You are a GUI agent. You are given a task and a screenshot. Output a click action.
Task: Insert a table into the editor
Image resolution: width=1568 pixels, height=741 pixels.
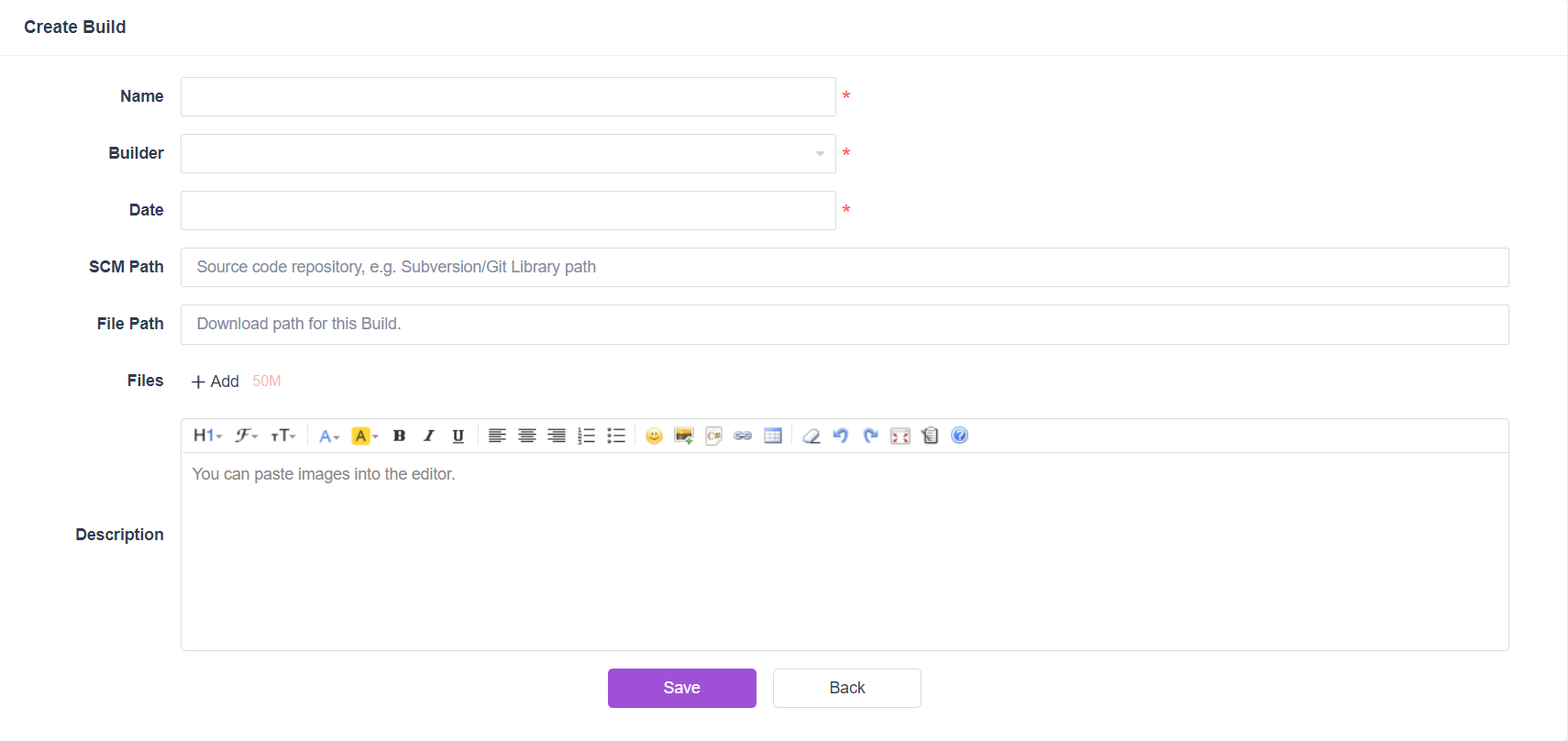(773, 436)
